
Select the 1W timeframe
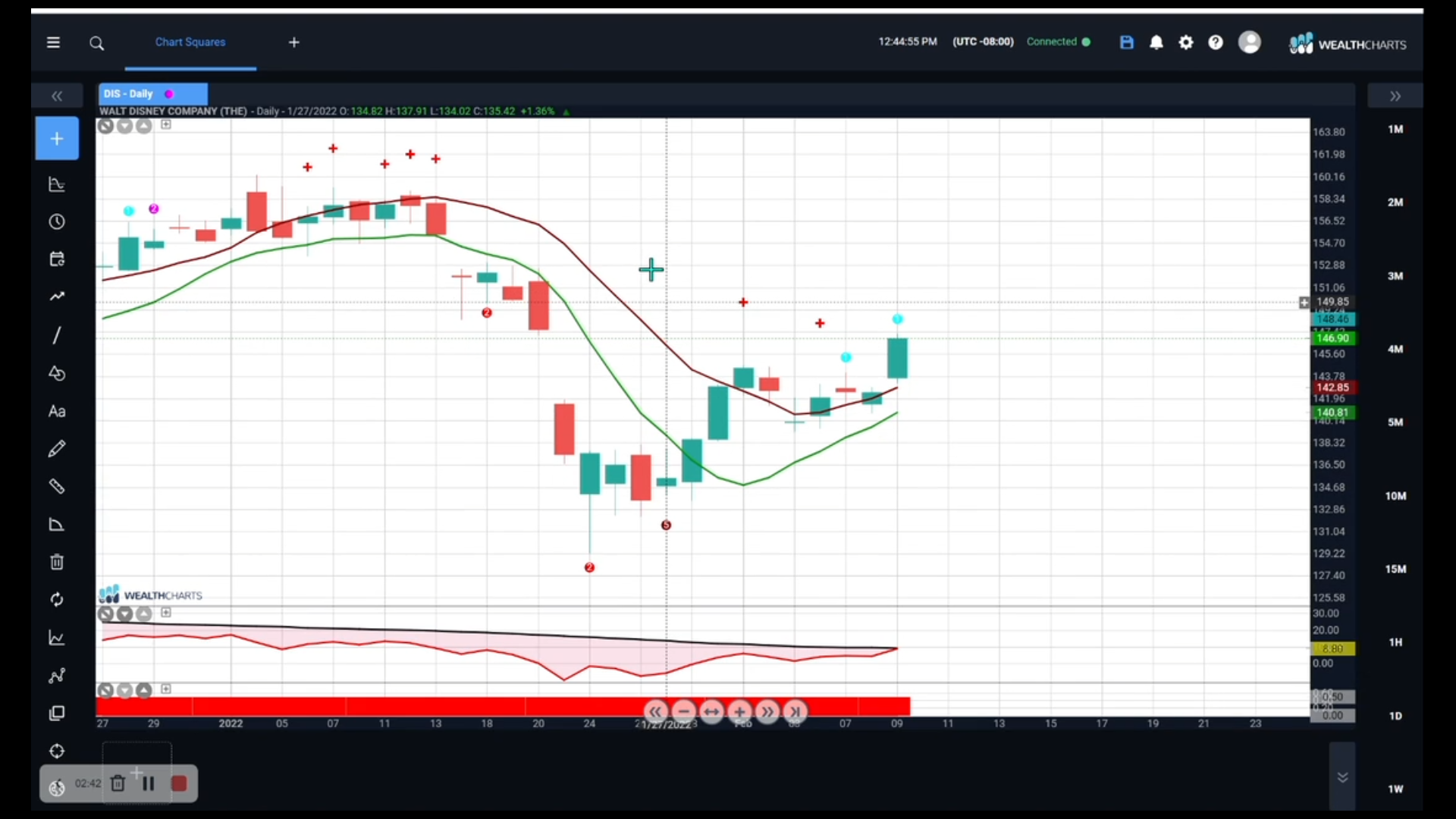(x=1395, y=789)
